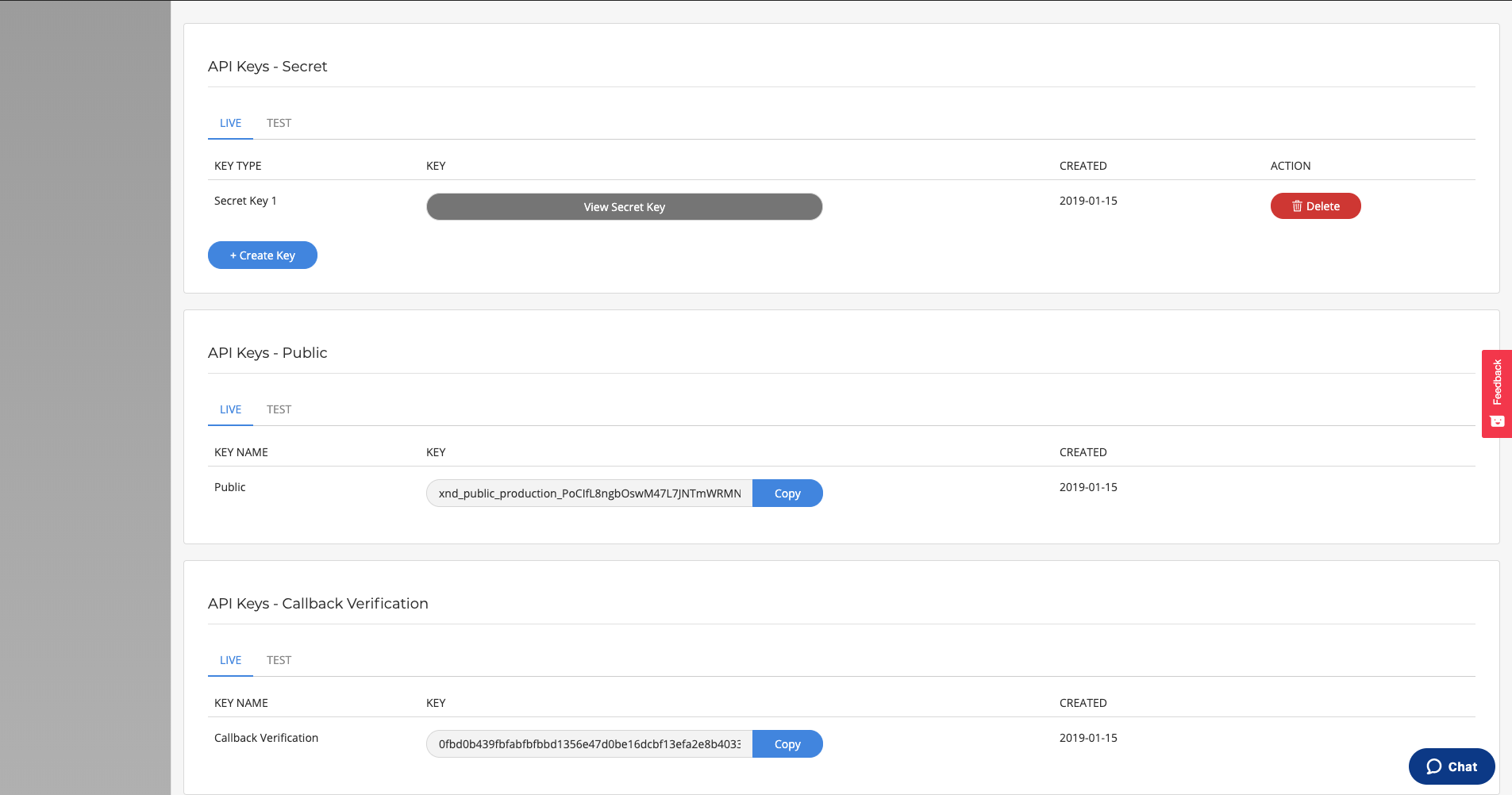Switch to TEST tab under API Keys - Public
Screen dimensions: 1512x795
[279, 409]
